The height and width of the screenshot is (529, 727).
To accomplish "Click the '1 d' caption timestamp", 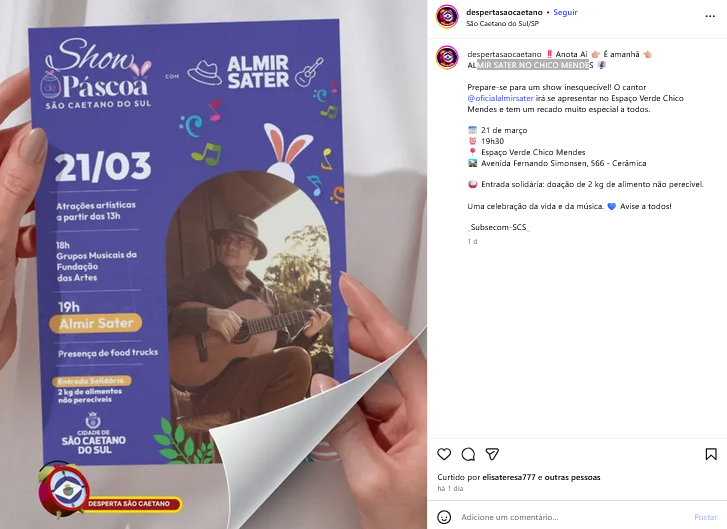I will [472, 242].
